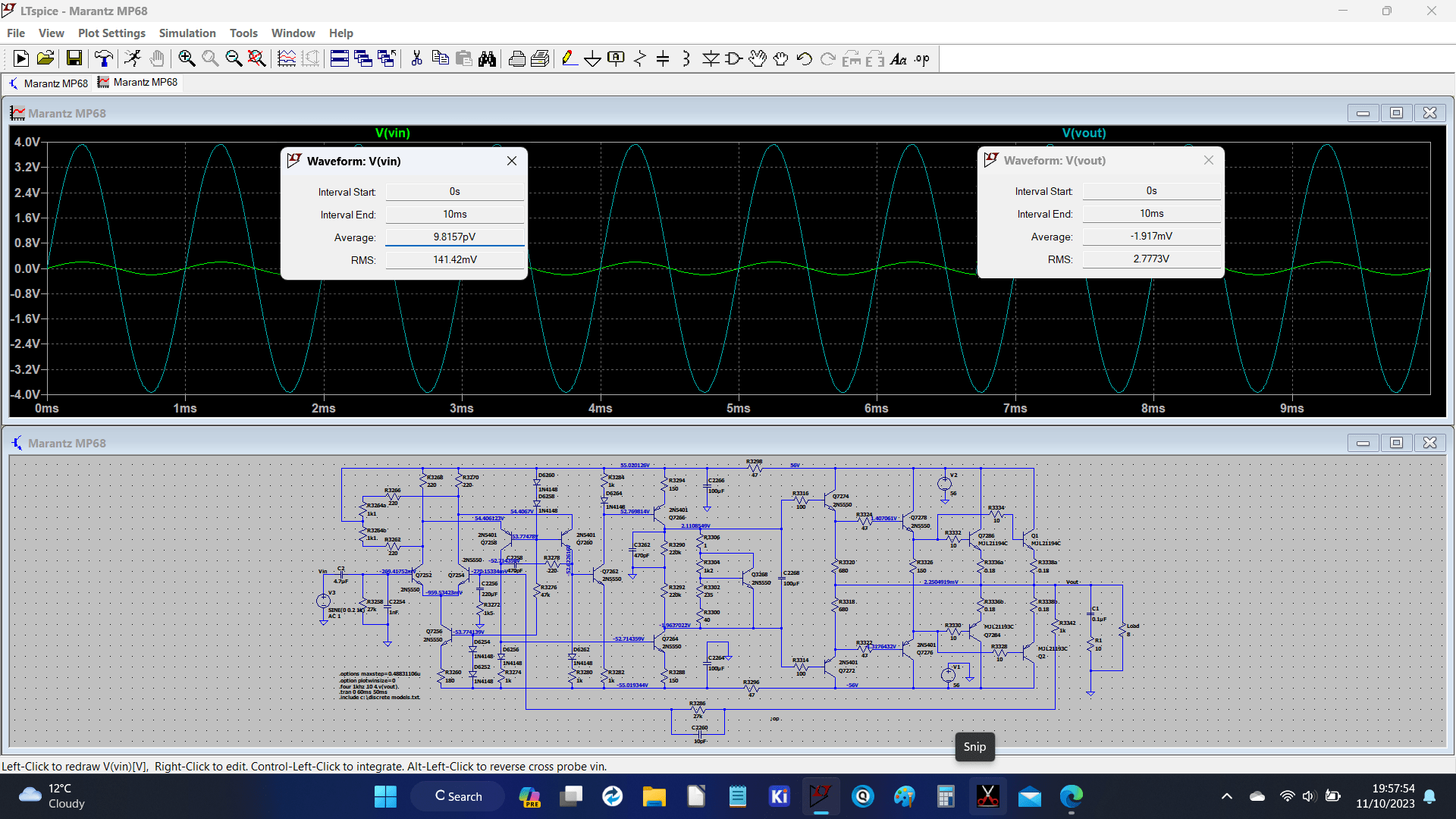Open the Plot Settings menu

111,33
